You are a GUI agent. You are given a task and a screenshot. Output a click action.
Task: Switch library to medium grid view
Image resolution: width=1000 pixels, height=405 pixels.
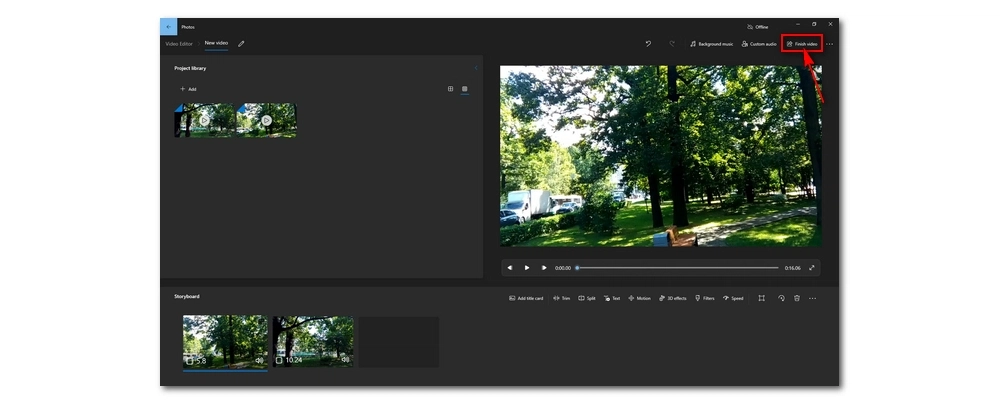coord(450,89)
